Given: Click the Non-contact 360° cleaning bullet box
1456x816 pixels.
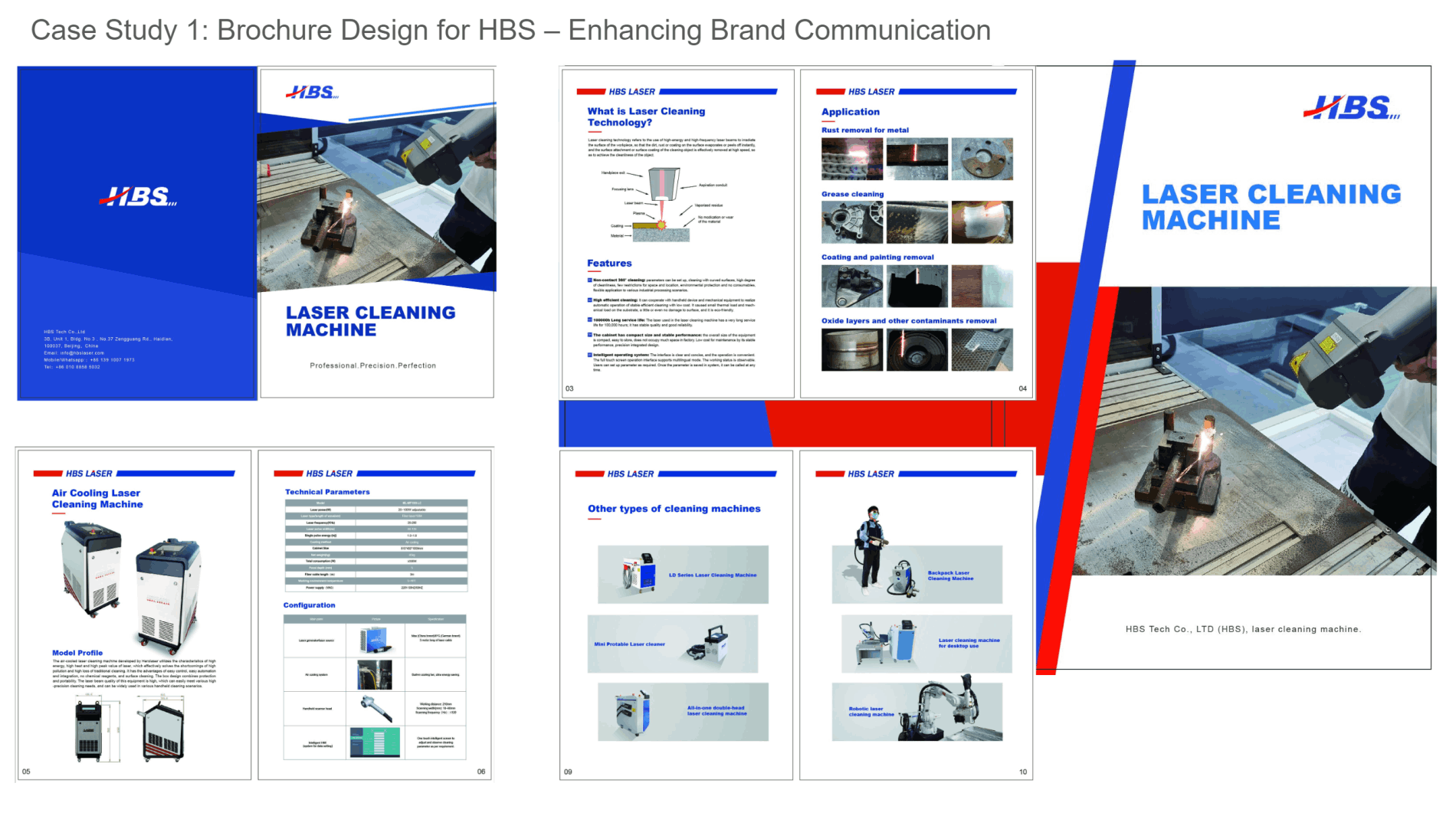Looking at the screenshot, I should 590,280.
